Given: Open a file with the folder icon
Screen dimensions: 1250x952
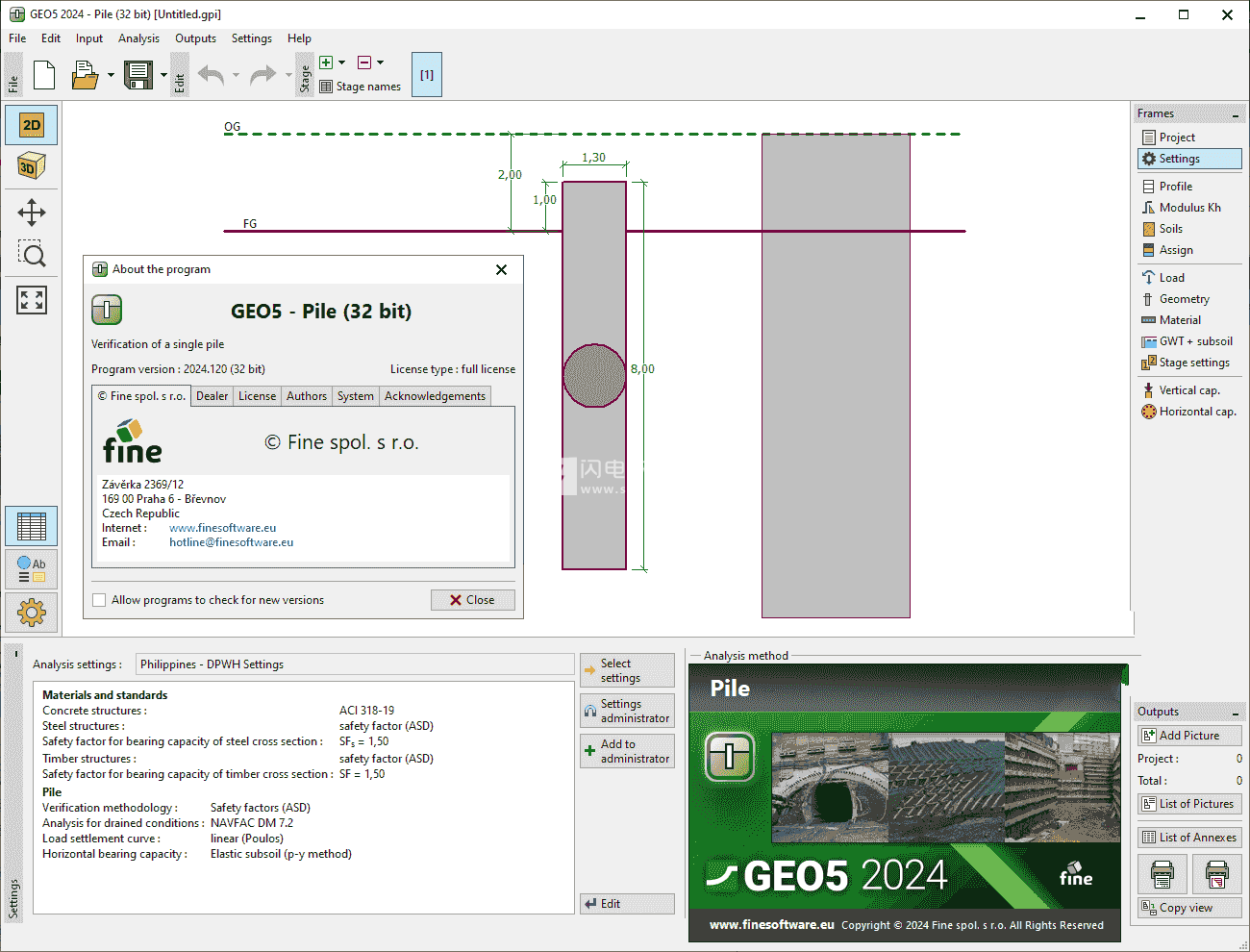Looking at the screenshot, I should tap(85, 75).
